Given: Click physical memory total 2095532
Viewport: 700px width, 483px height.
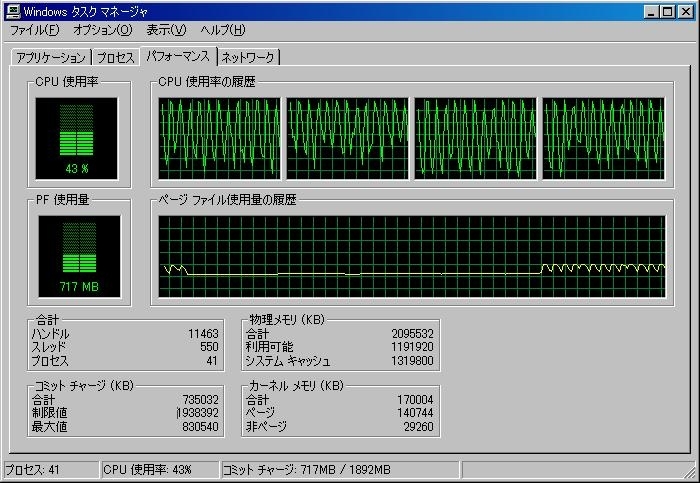Looking at the screenshot, I should pyautogui.click(x=412, y=333).
